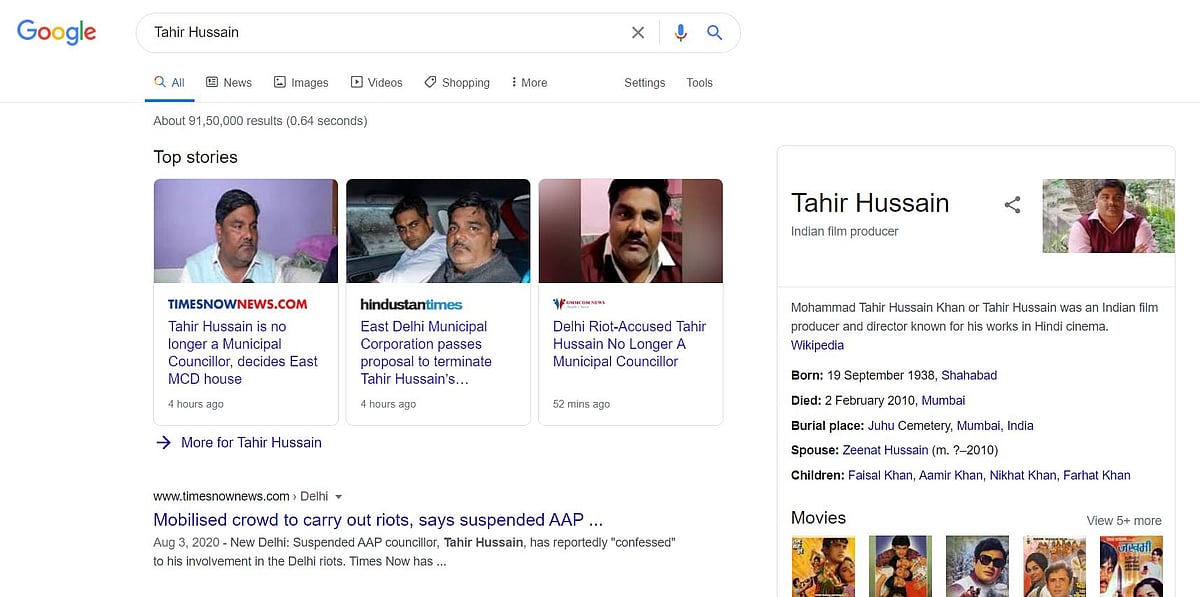The height and width of the screenshot is (597, 1200).
Task: Clear the search box with X icon
Action: click(638, 33)
